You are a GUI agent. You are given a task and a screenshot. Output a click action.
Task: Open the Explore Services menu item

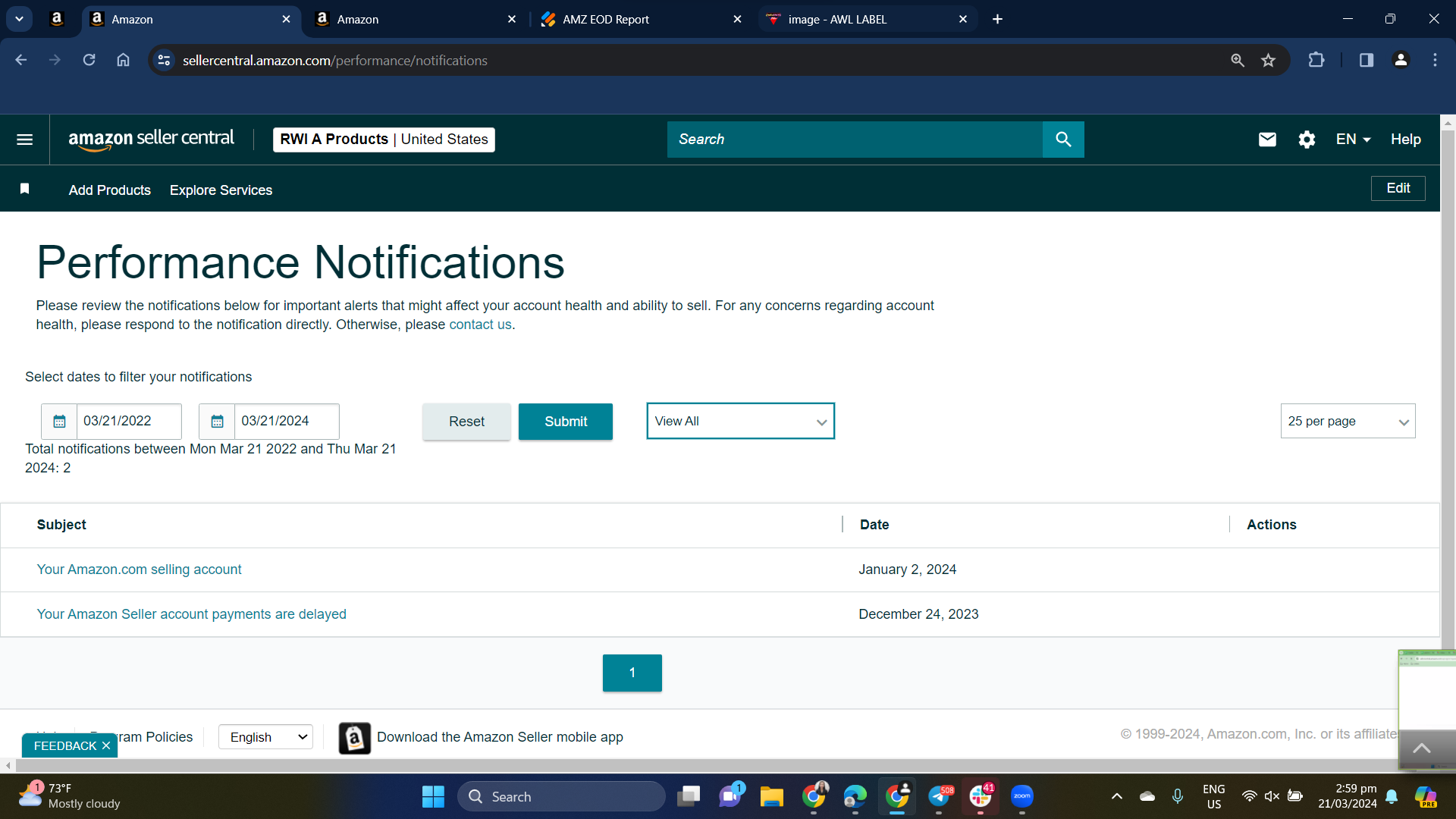221,190
